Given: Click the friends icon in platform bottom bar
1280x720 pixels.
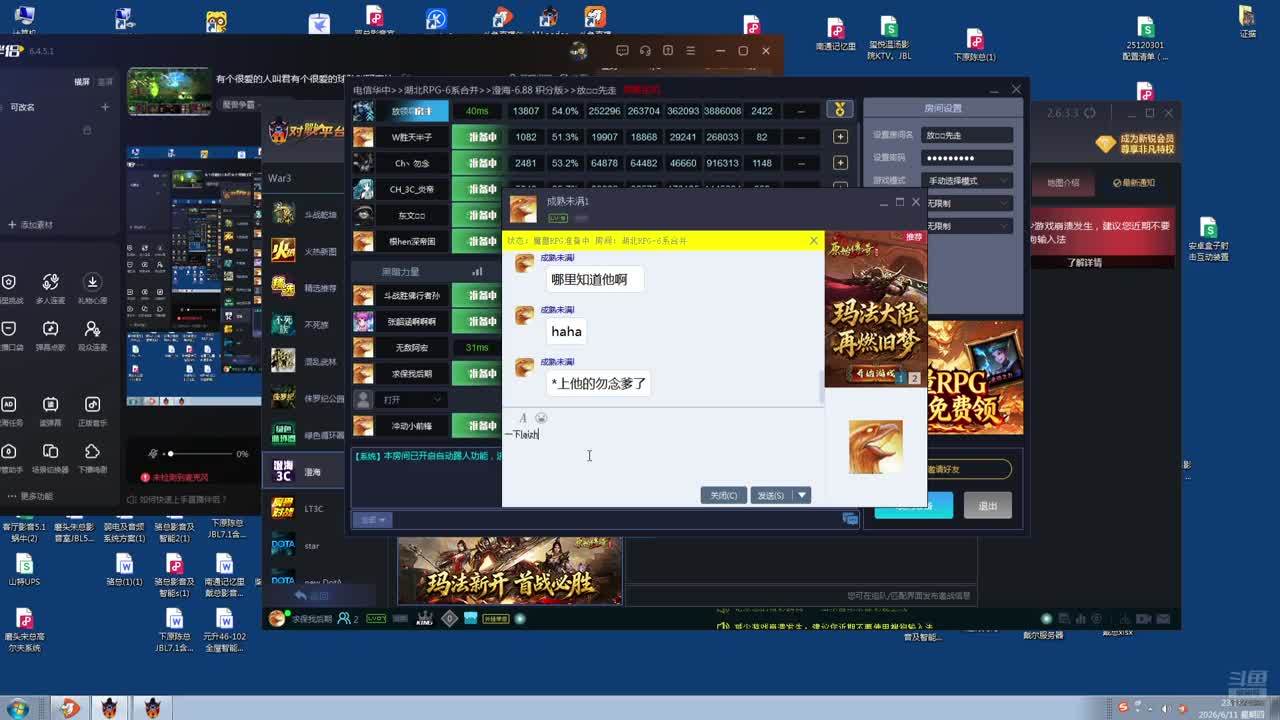Looking at the screenshot, I should [x=343, y=619].
